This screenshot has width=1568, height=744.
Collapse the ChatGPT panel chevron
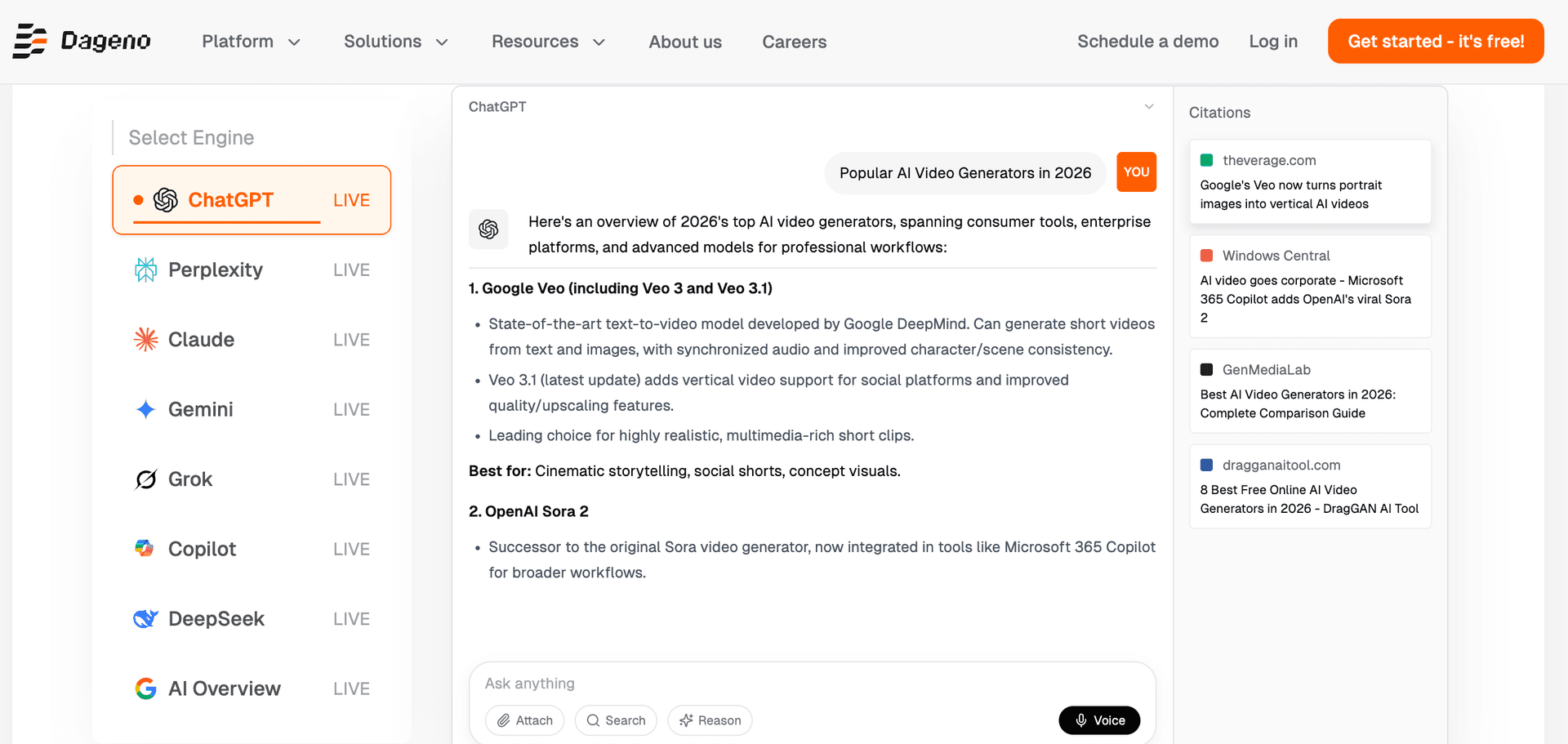pyautogui.click(x=1149, y=107)
